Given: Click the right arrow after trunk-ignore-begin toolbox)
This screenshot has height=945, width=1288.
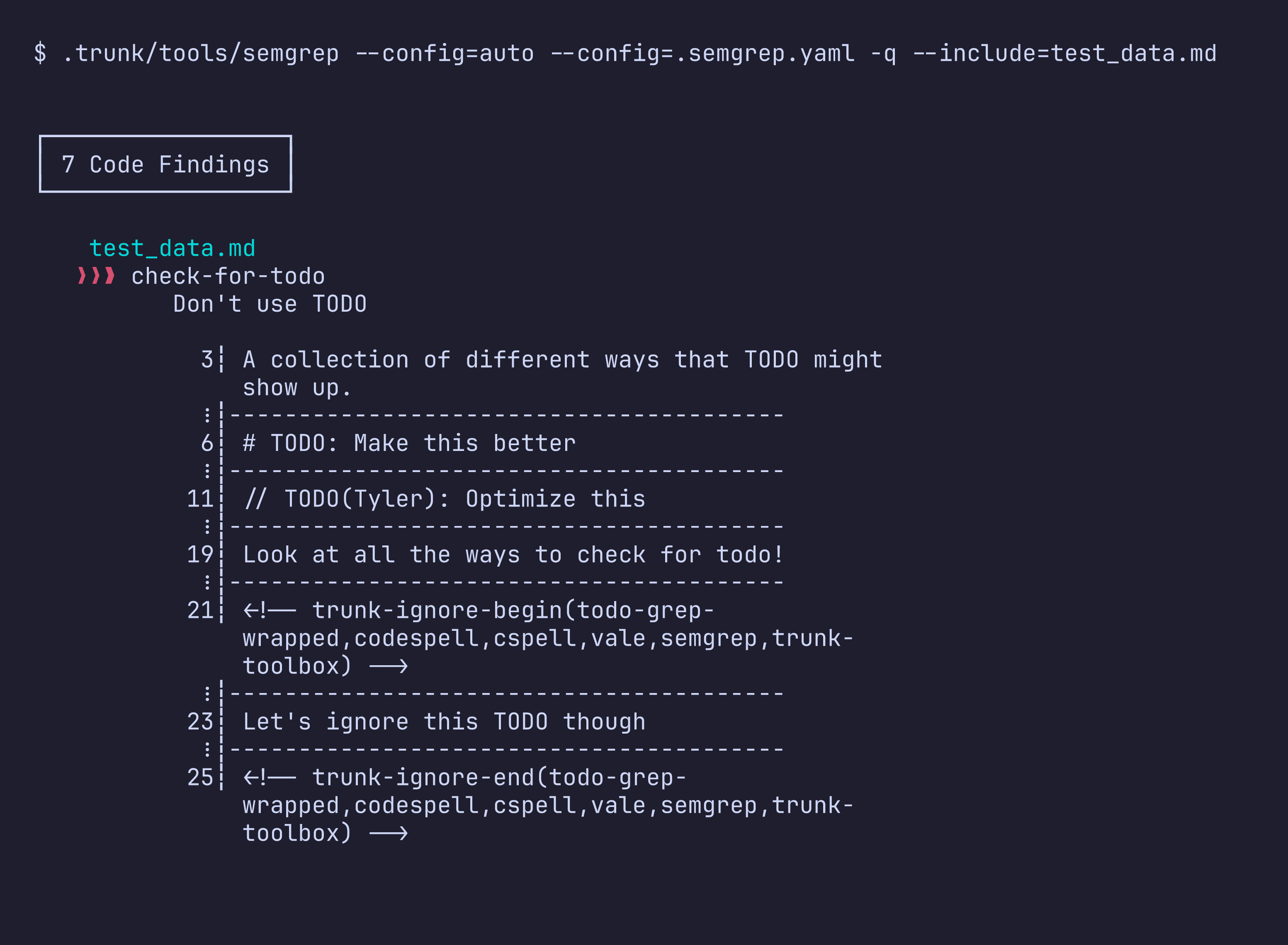Looking at the screenshot, I should point(389,666).
